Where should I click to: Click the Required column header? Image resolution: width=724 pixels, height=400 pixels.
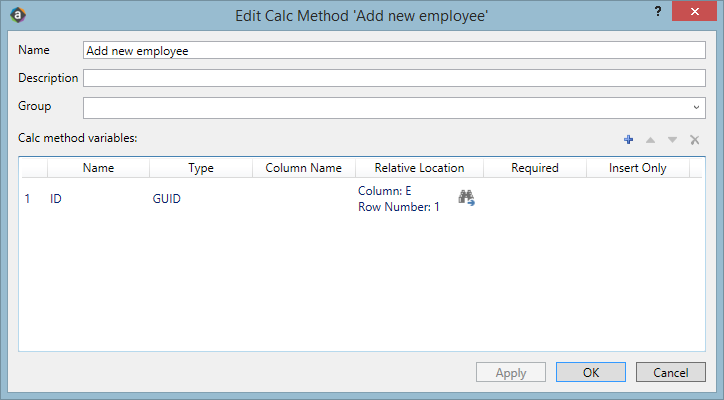[x=534, y=168]
